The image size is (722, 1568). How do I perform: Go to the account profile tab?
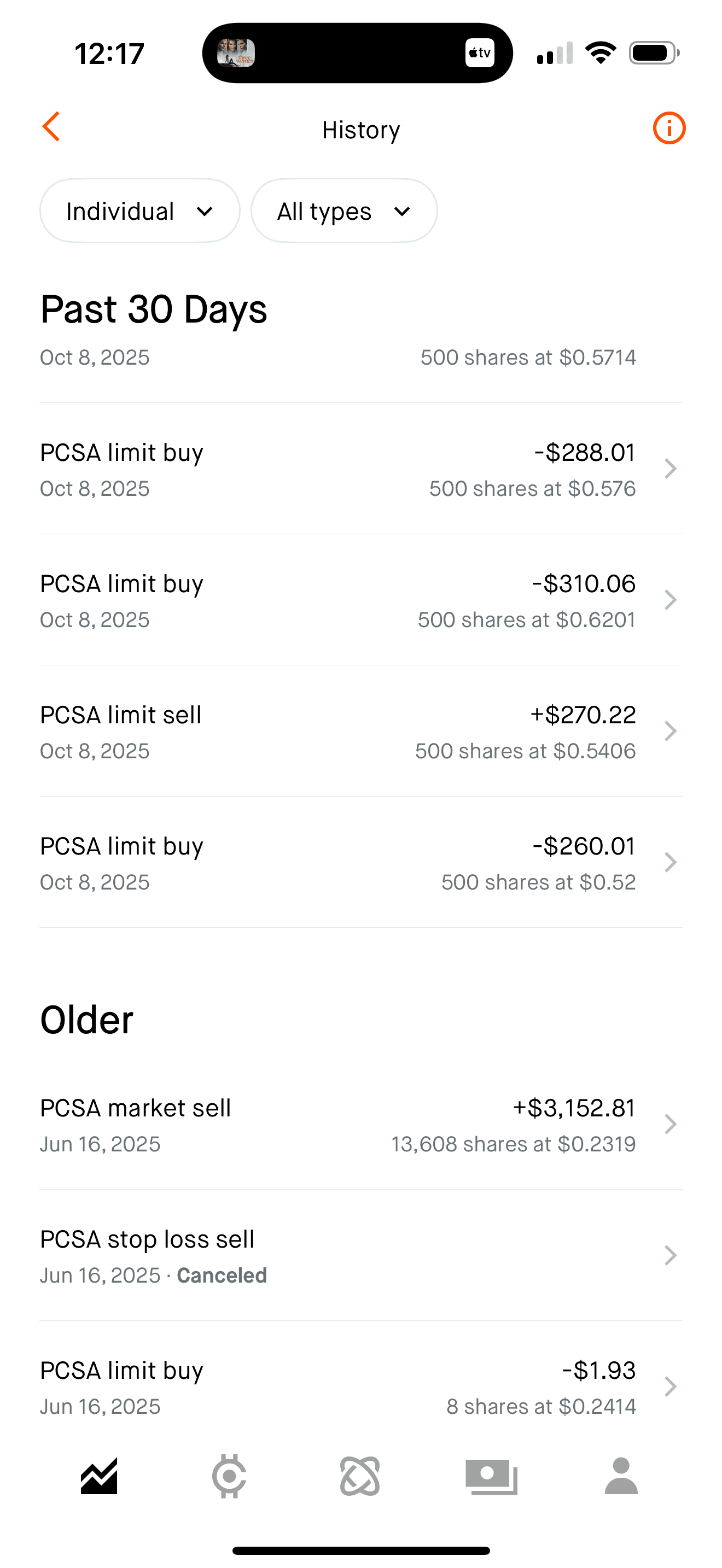tap(621, 1476)
